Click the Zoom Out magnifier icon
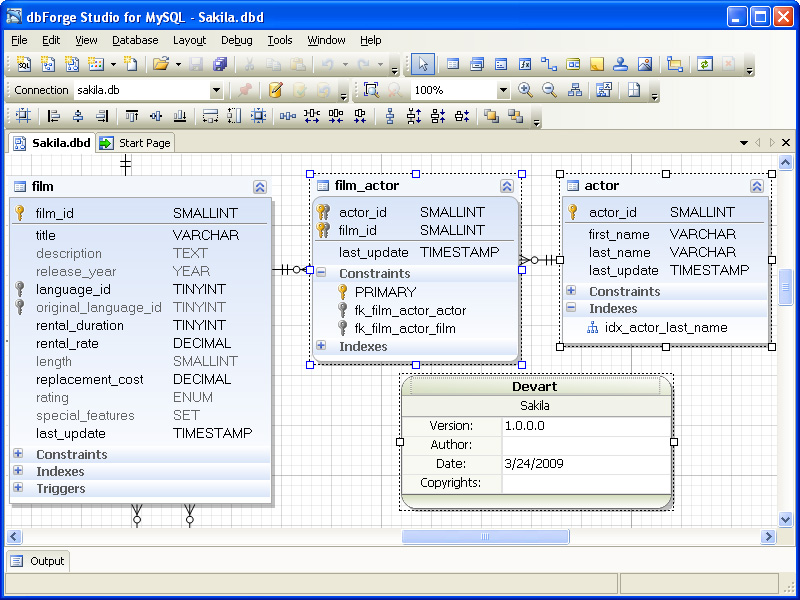Image resolution: width=800 pixels, height=600 pixels. click(549, 90)
